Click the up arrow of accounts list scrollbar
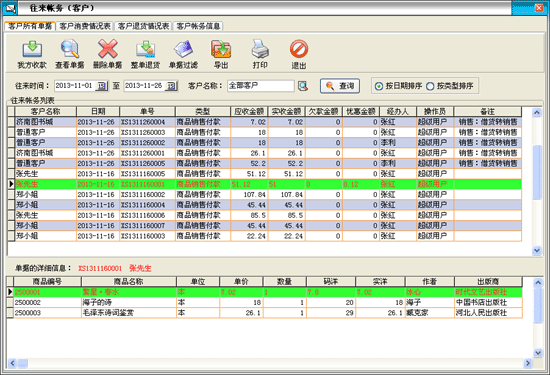Screen dimensions: 550x375 (x=537, y=113)
